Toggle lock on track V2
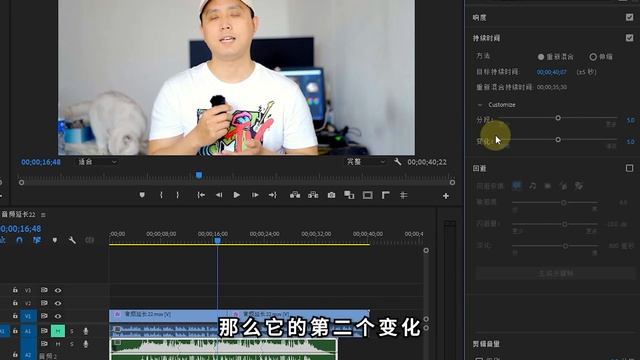This screenshot has height=360, width=640. 15,303
